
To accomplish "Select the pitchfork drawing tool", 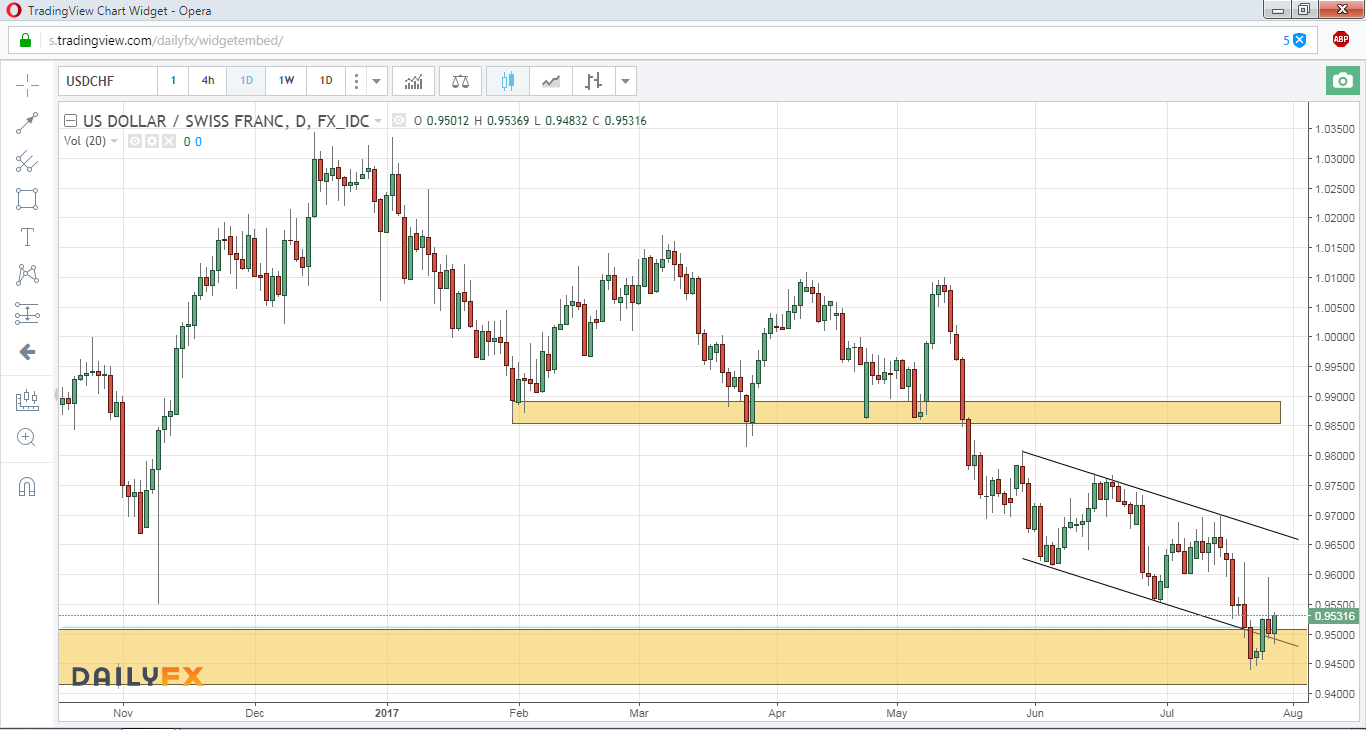I will [27, 161].
